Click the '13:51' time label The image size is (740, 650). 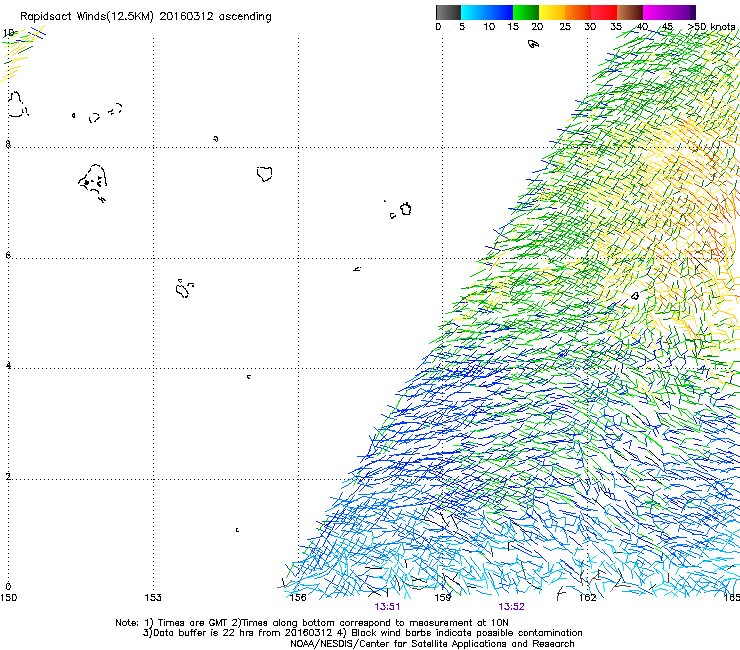[387, 607]
